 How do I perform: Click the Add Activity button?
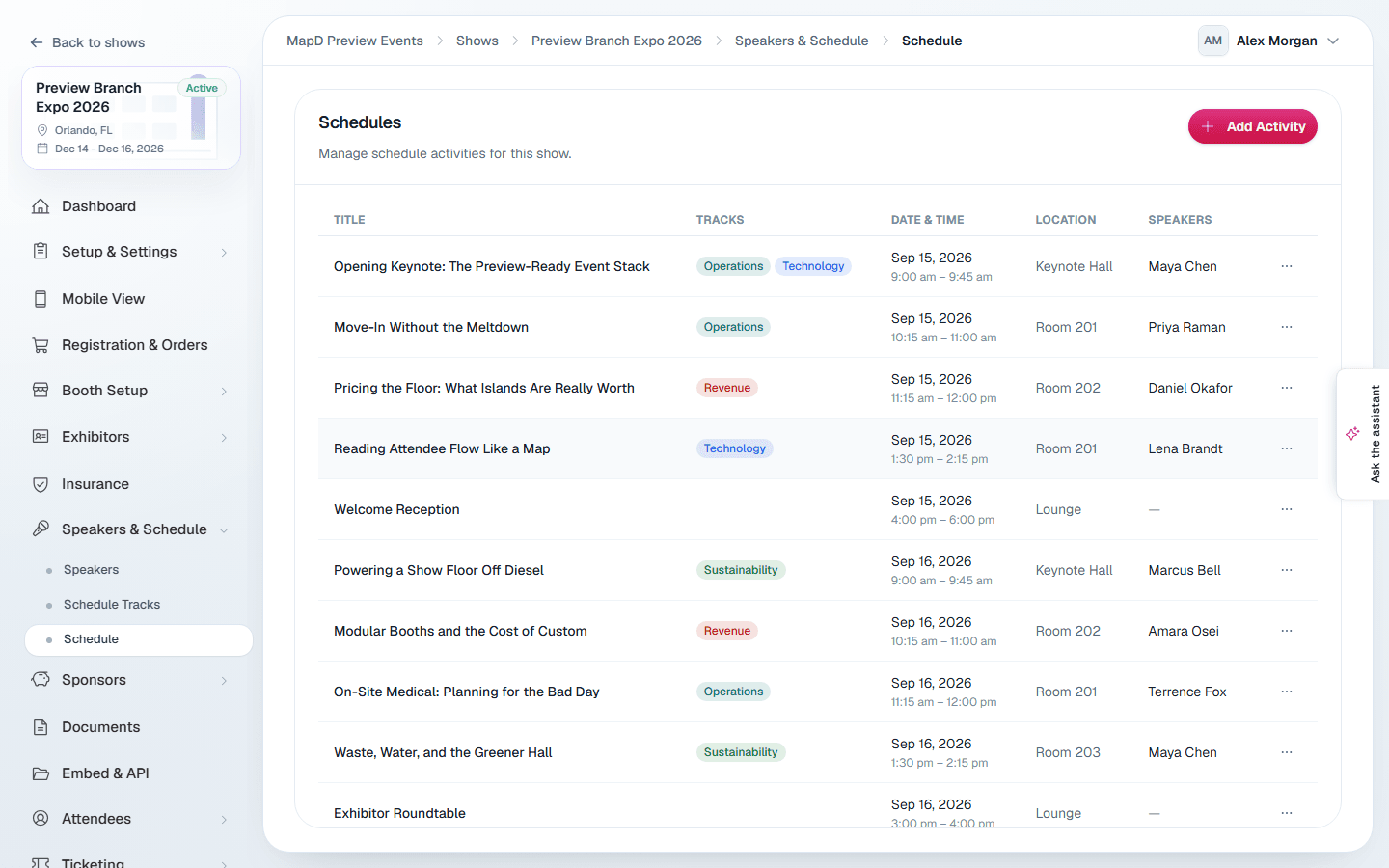pos(1252,126)
